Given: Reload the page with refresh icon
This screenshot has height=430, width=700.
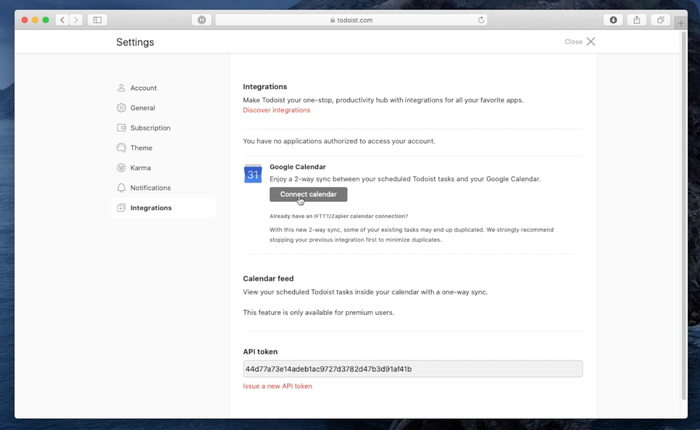Looking at the screenshot, I should pos(481,20).
